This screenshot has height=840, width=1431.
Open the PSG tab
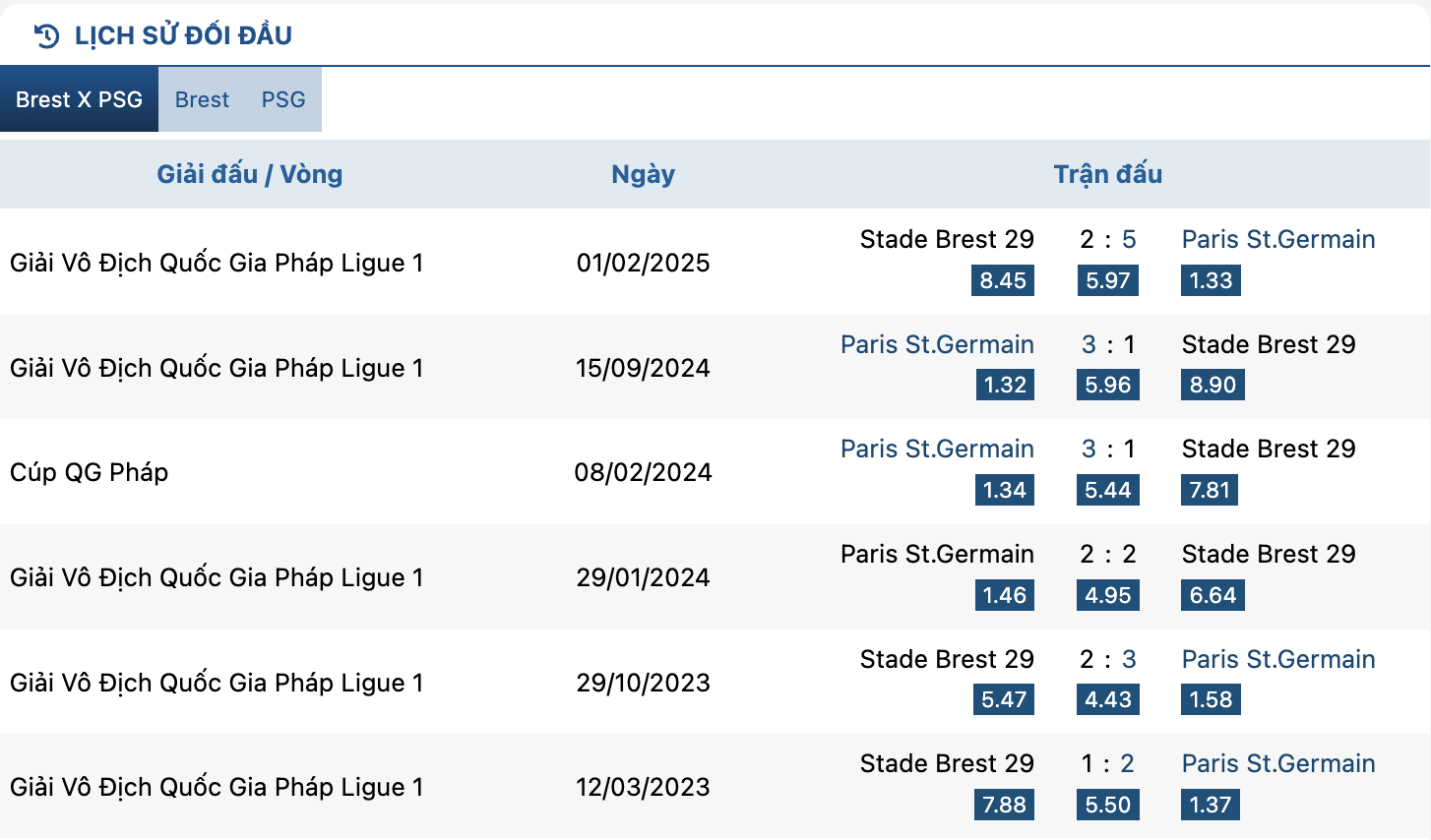tap(283, 99)
